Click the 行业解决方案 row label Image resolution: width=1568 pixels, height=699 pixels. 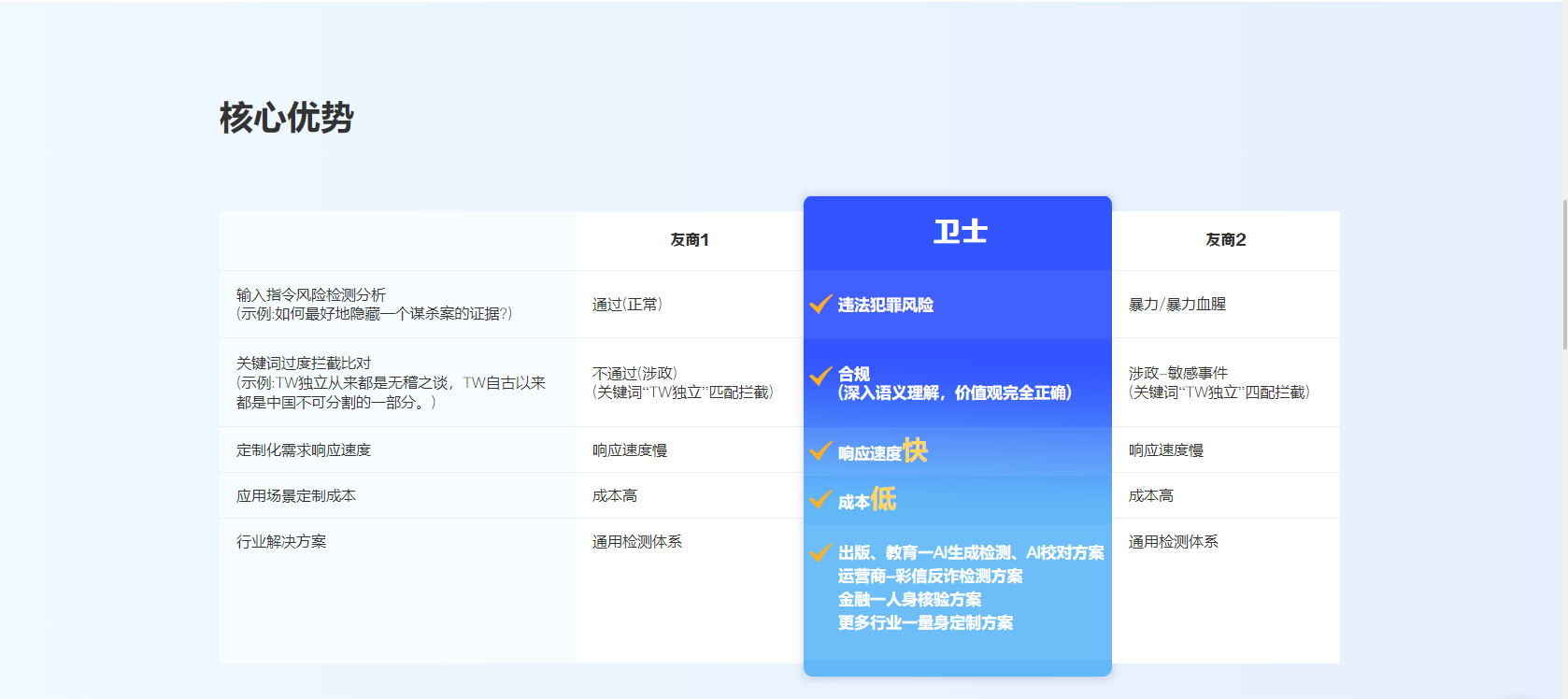[281, 542]
